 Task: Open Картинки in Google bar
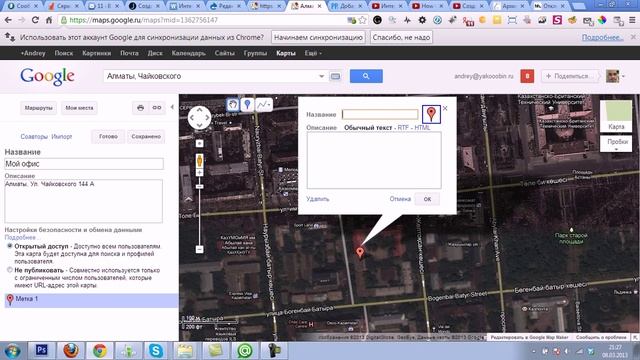click(x=96, y=53)
